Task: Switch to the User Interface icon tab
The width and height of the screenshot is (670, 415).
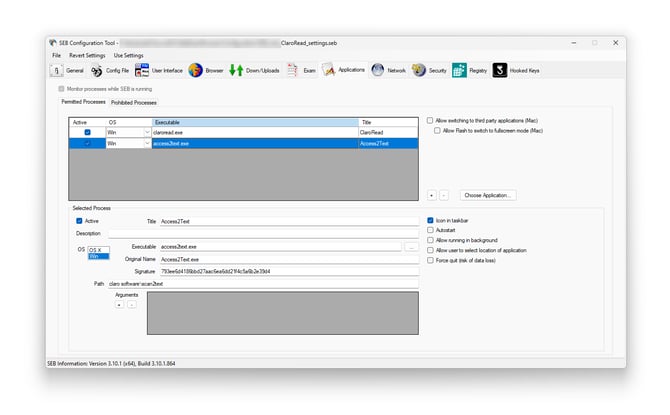Action: 142,70
